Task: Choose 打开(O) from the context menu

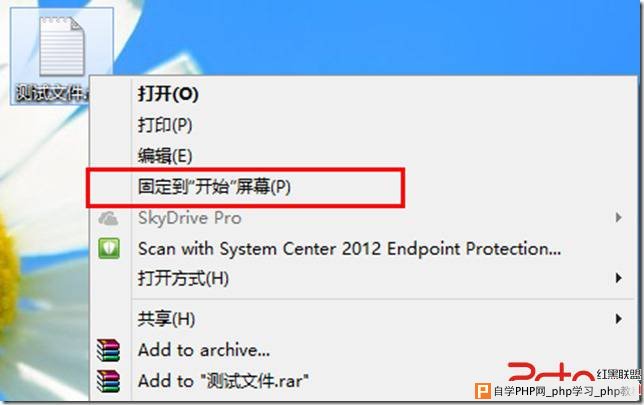Action: click(x=363, y=94)
